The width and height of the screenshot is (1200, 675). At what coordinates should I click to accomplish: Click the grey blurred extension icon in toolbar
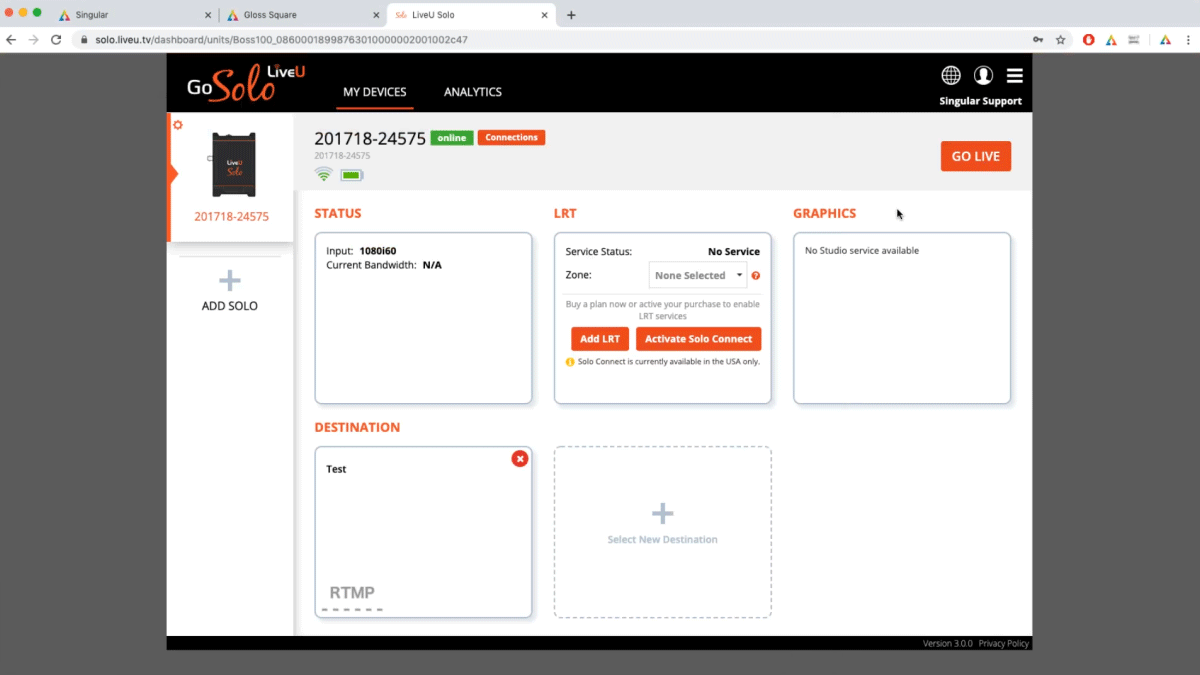(1134, 40)
